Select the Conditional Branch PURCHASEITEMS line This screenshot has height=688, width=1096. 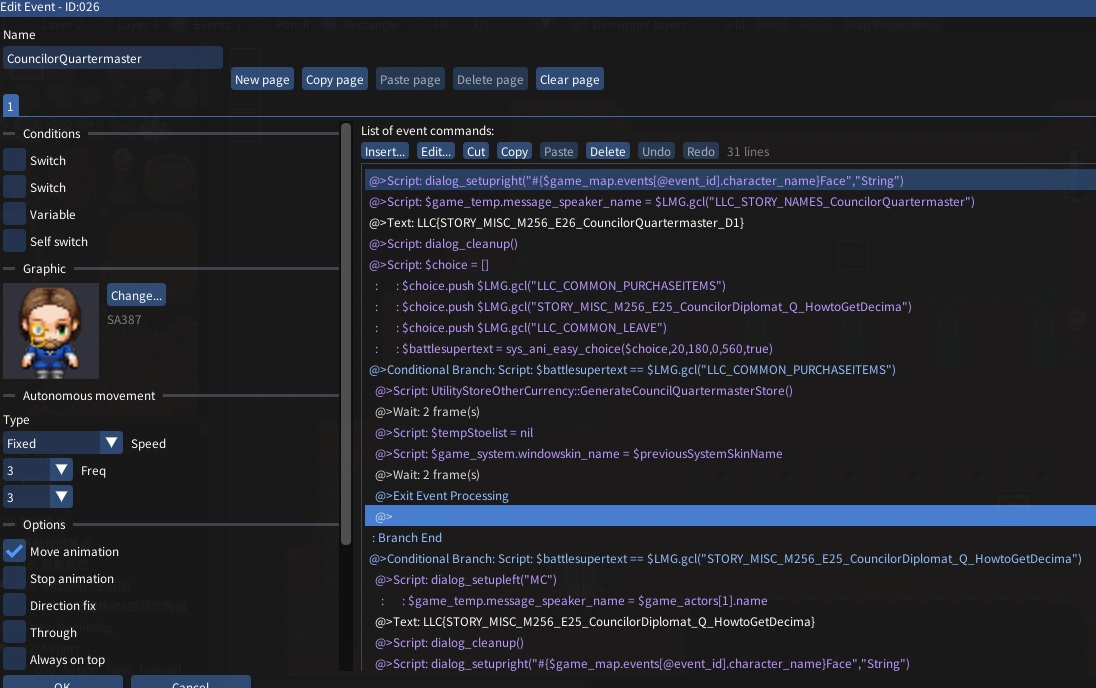point(730,369)
